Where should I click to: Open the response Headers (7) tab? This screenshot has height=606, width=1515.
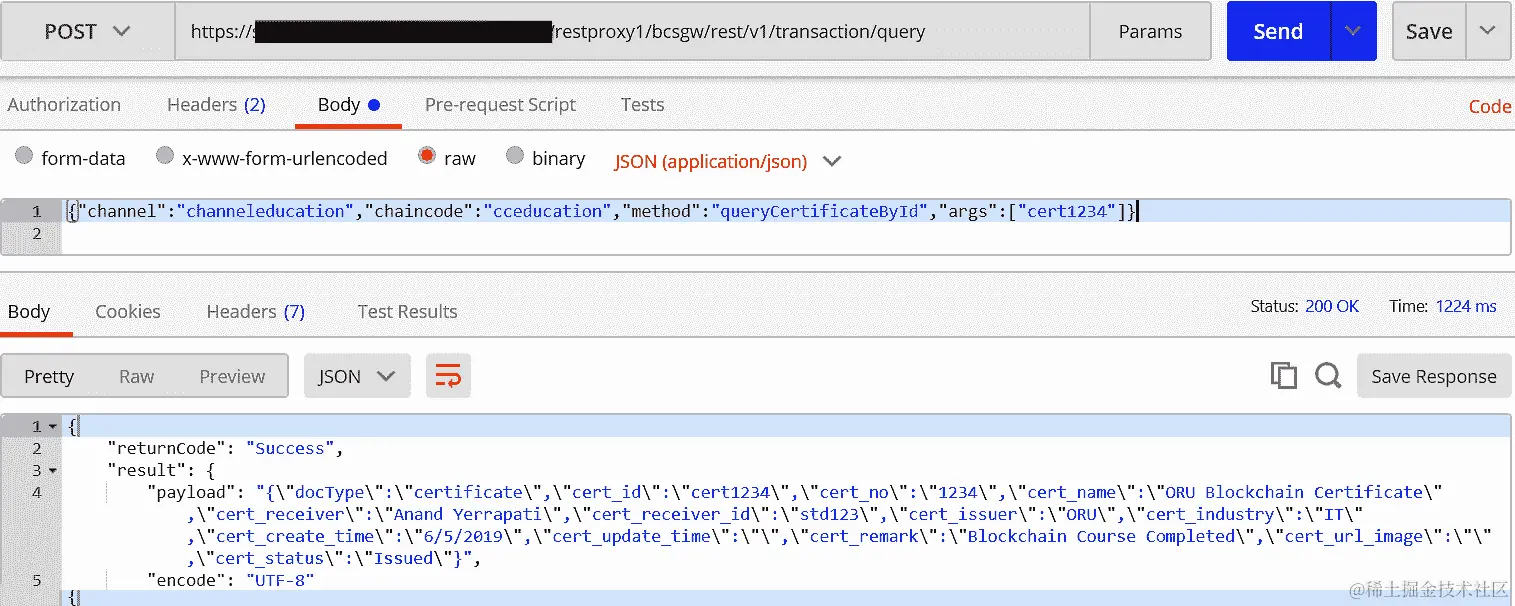pyautogui.click(x=255, y=311)
